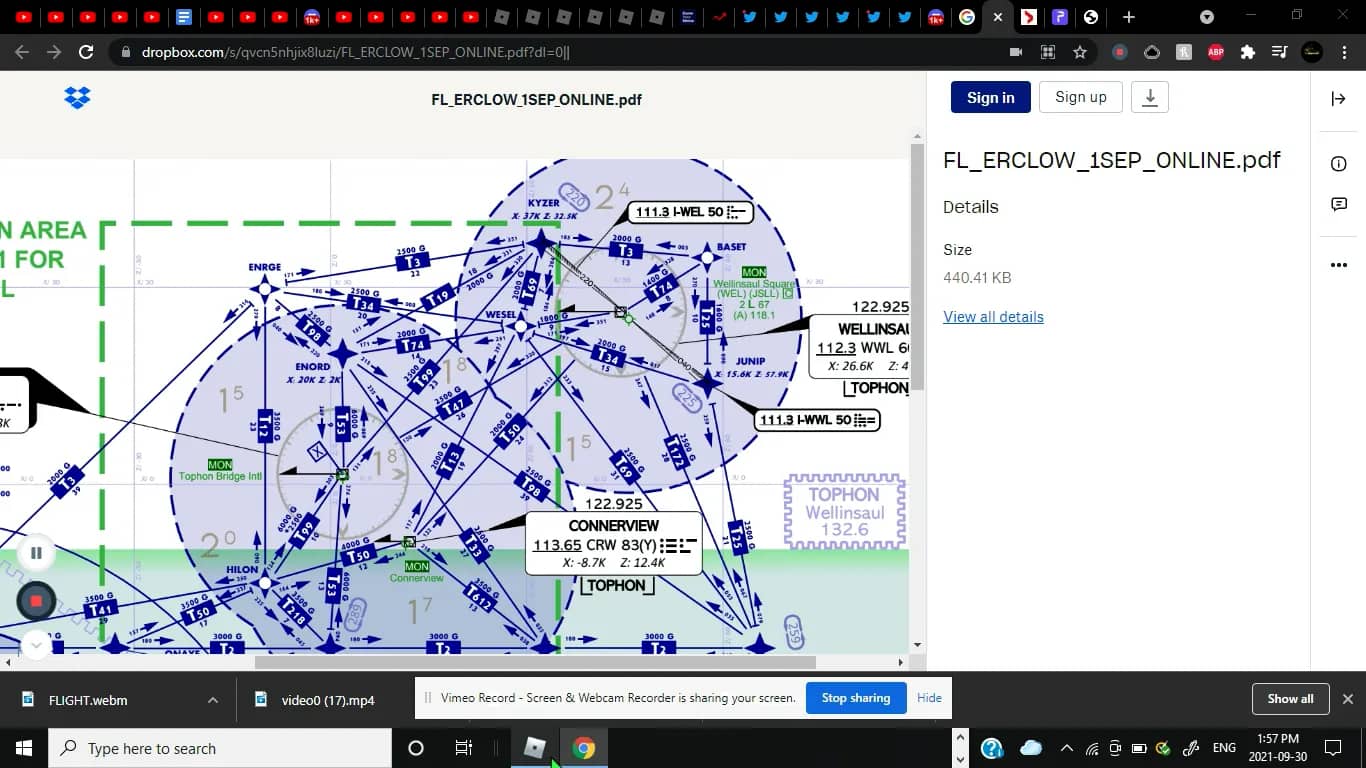The height and width of the screenshot is (768, 1366).
Task: Open the FLIGHT.webm downloaded file
Action: [x=88, y=700]
